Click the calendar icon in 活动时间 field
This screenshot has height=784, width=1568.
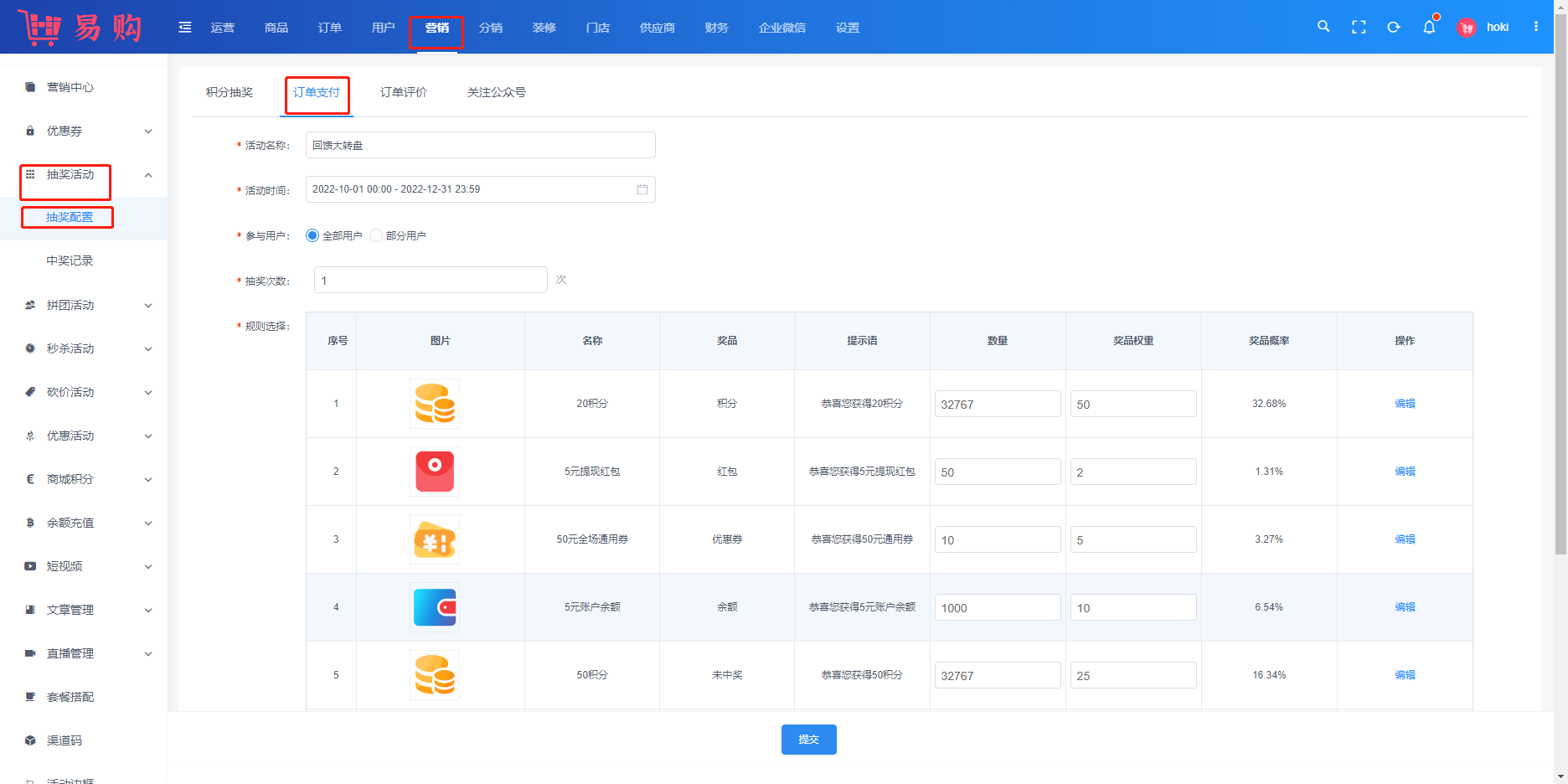(x=642, y=189)
